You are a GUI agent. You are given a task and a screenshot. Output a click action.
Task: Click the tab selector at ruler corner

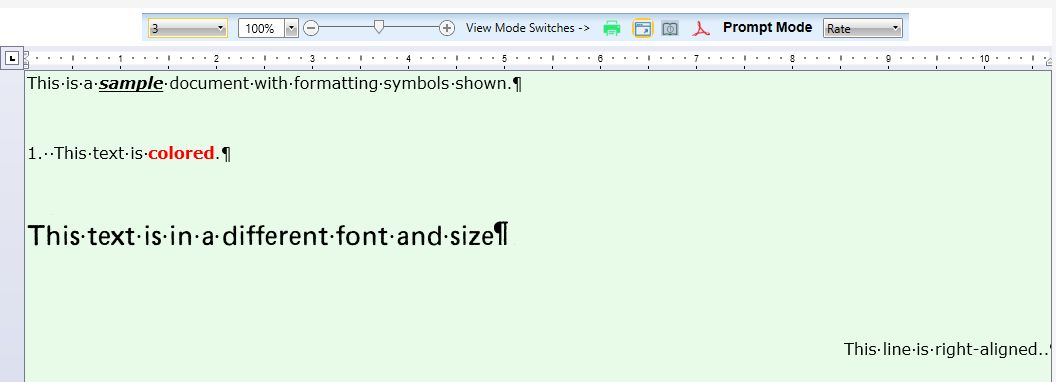click(x=12, y=59)
